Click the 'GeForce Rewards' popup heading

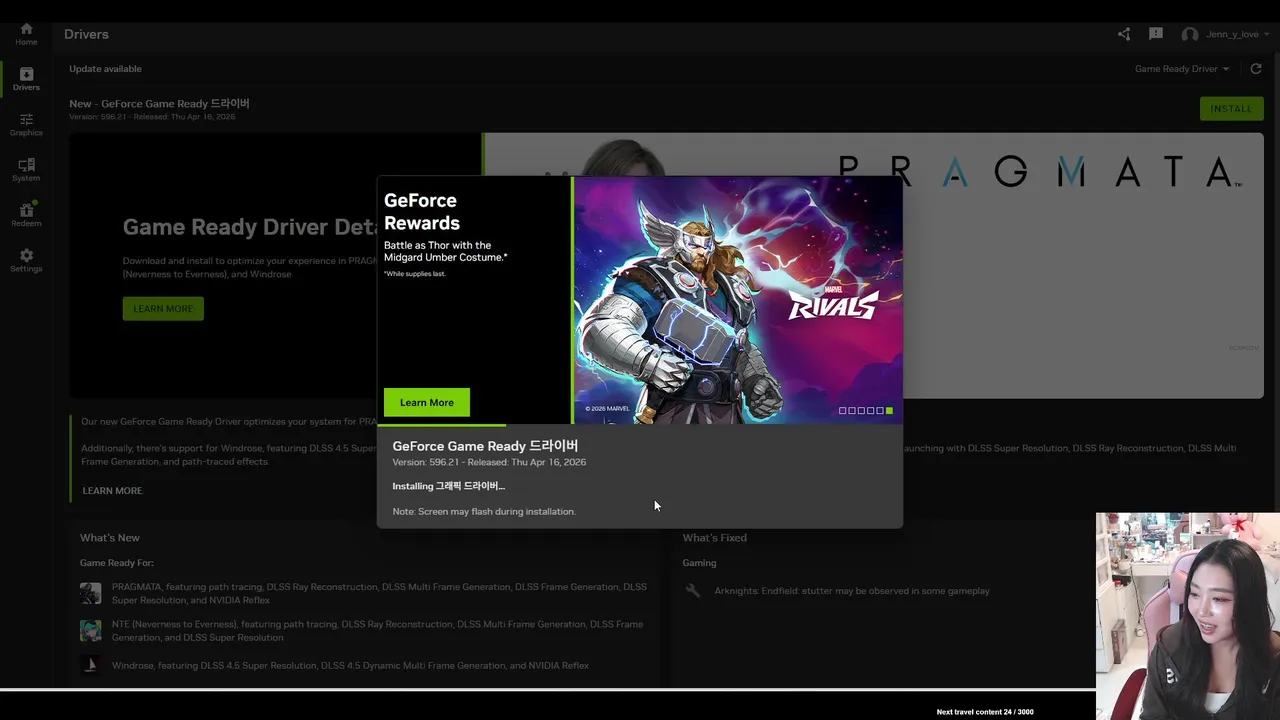pos(422,212)
